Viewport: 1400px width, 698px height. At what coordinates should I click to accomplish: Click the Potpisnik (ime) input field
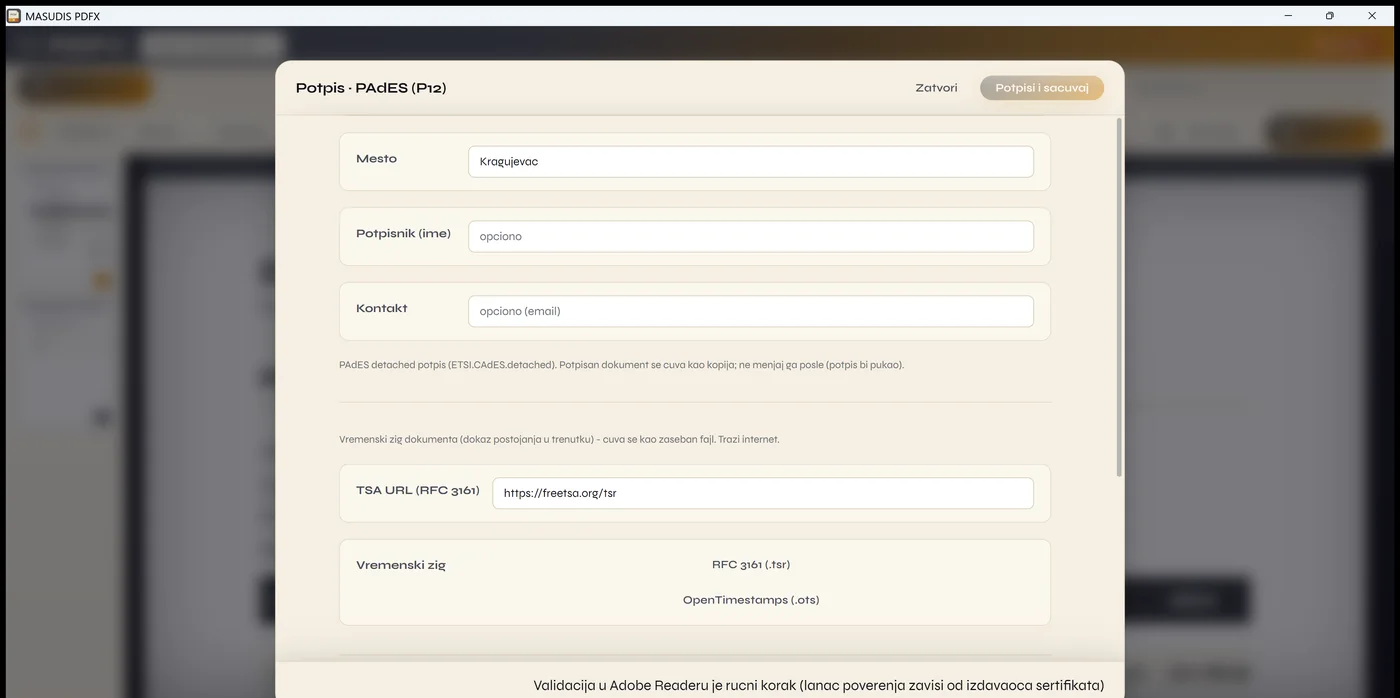pos(750,236)
